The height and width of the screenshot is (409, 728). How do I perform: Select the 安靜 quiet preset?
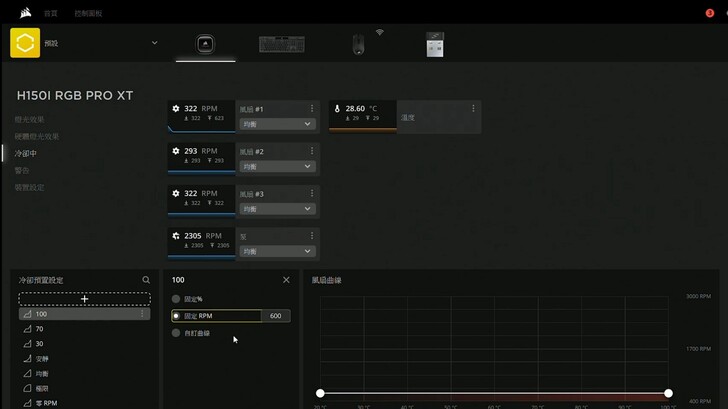(84, 358)
